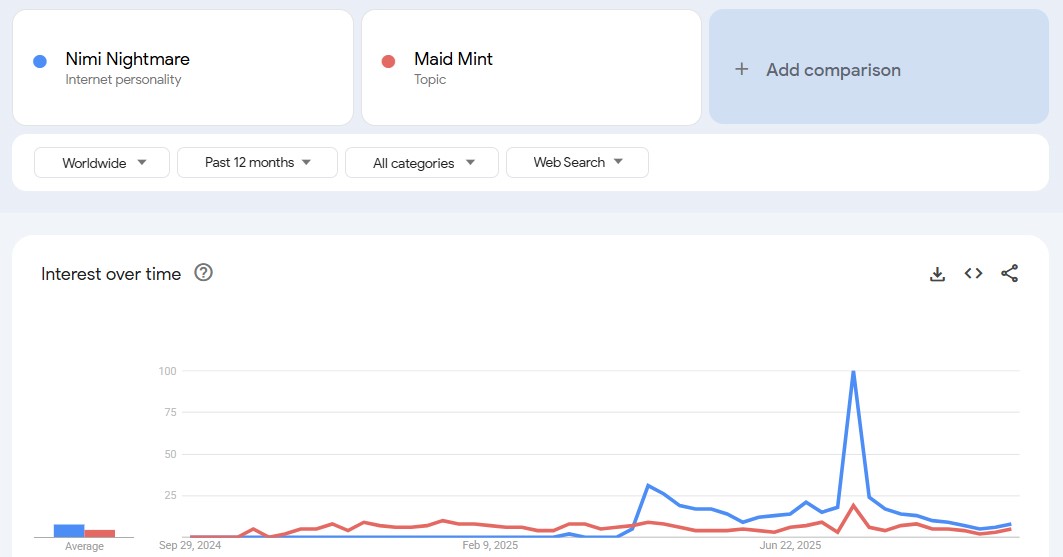This screenshot has width=1063, height=557.
Task: Click the embed code icon
Action: click(973, 274)
